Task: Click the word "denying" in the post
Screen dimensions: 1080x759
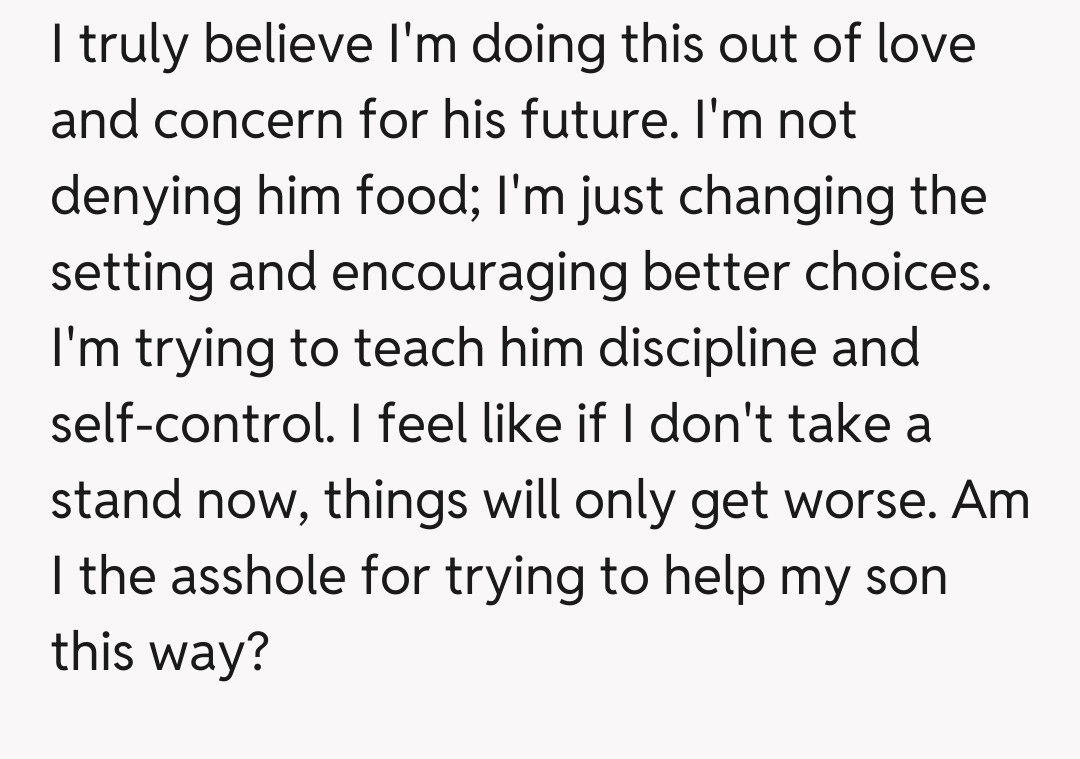Action: [x=147, y=199]
